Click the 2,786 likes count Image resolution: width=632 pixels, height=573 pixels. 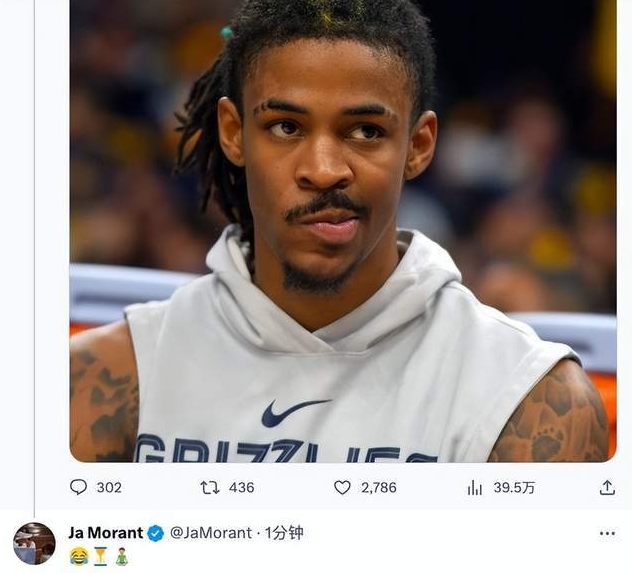tap(378, 488)
